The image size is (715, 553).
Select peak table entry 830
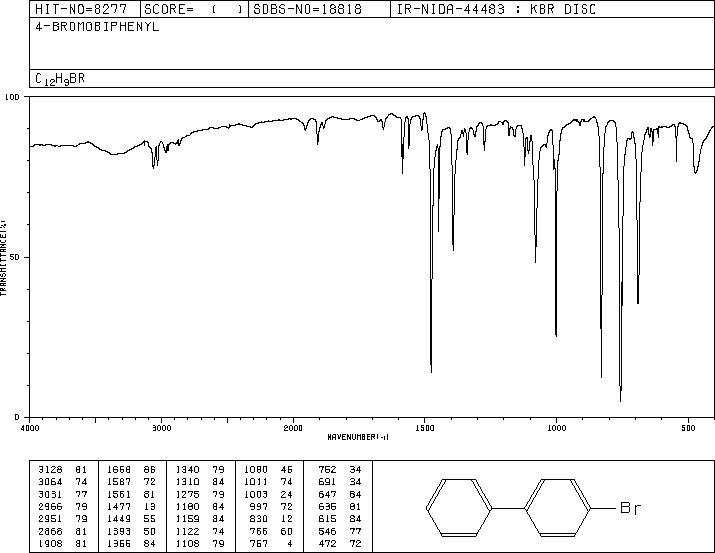click(259, 519)
